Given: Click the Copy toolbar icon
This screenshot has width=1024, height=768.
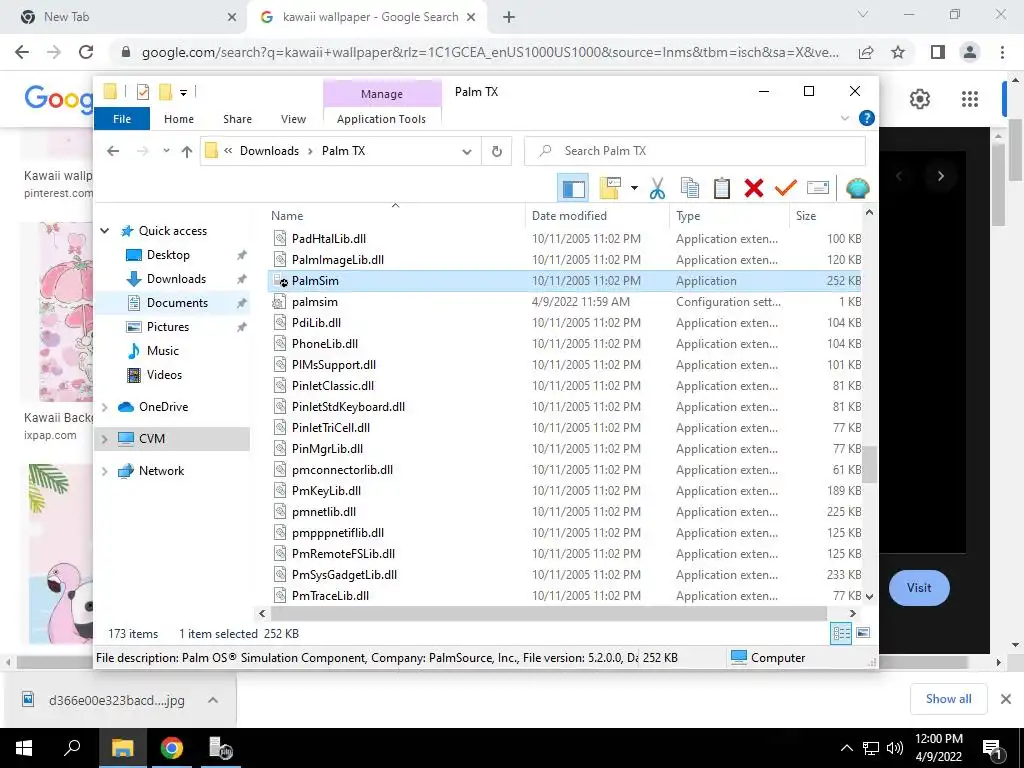Looking at the screenshot, I should 690,189.
